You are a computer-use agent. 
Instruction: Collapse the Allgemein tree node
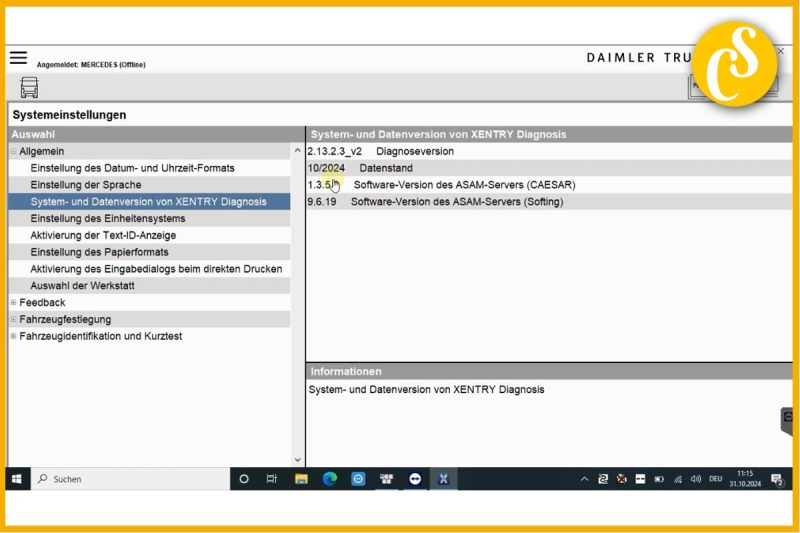tap(13, 151)
